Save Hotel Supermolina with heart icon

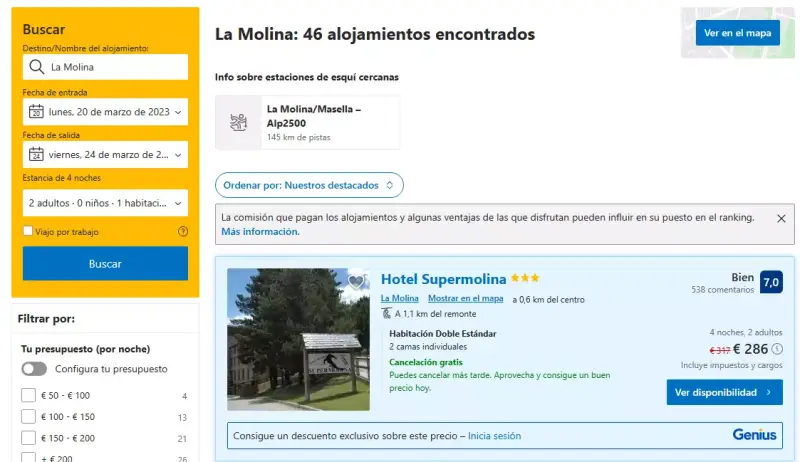[x=356, y=281]
